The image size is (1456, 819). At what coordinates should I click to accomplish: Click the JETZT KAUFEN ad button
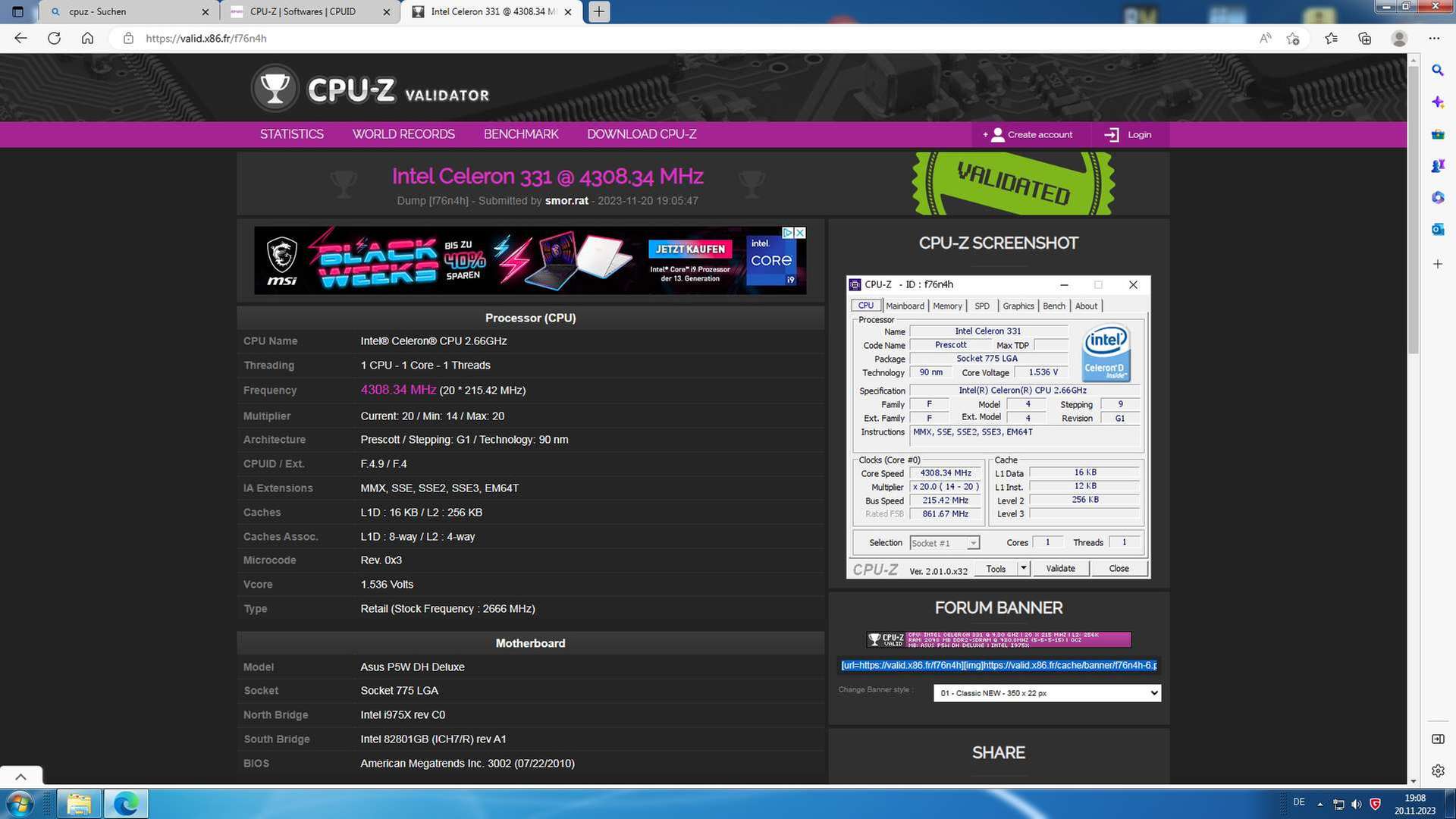coord(689,249)
